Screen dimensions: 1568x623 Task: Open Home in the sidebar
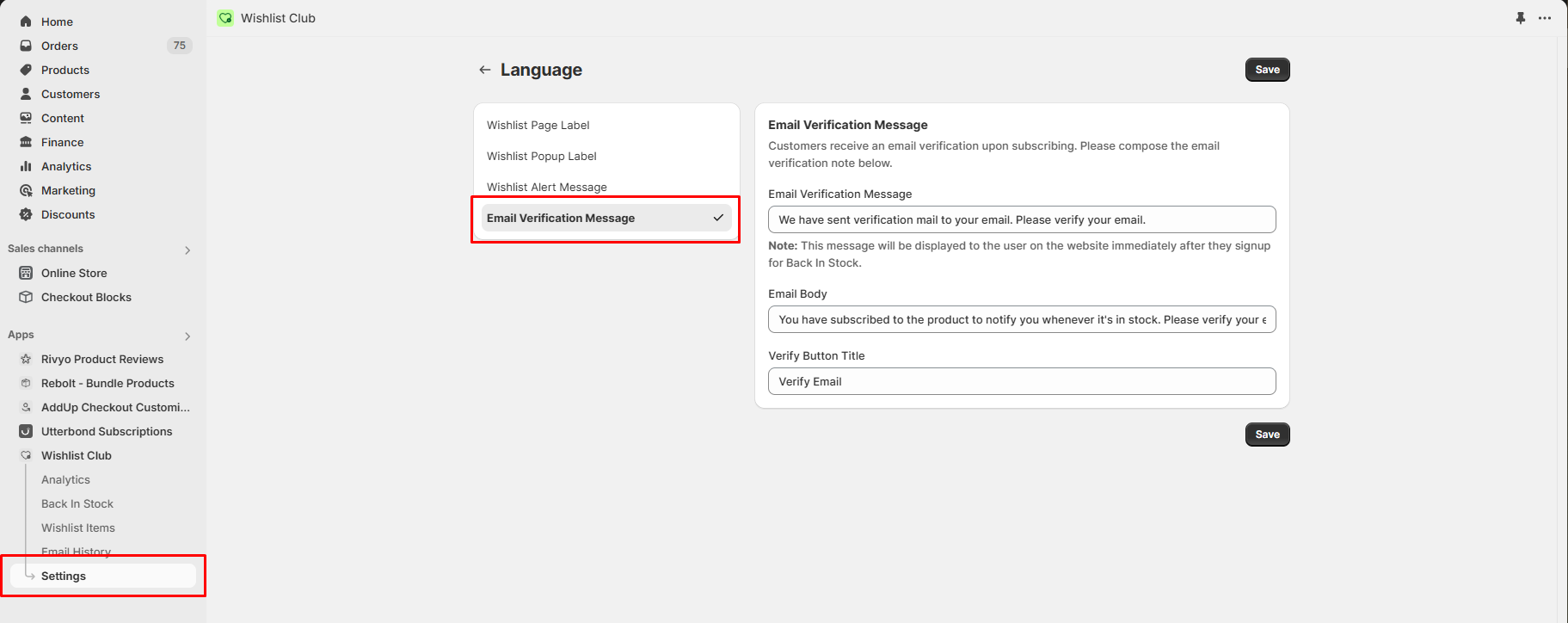click(57, 22)
